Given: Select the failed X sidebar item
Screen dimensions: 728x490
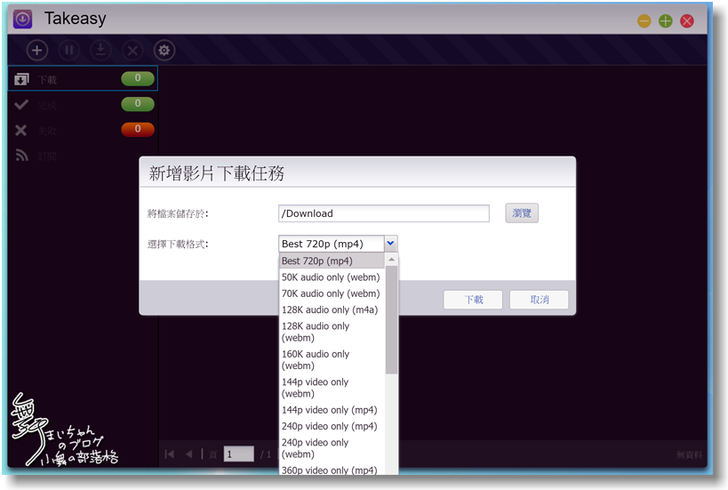Looking at the screenshot, I should pos(83,130).
